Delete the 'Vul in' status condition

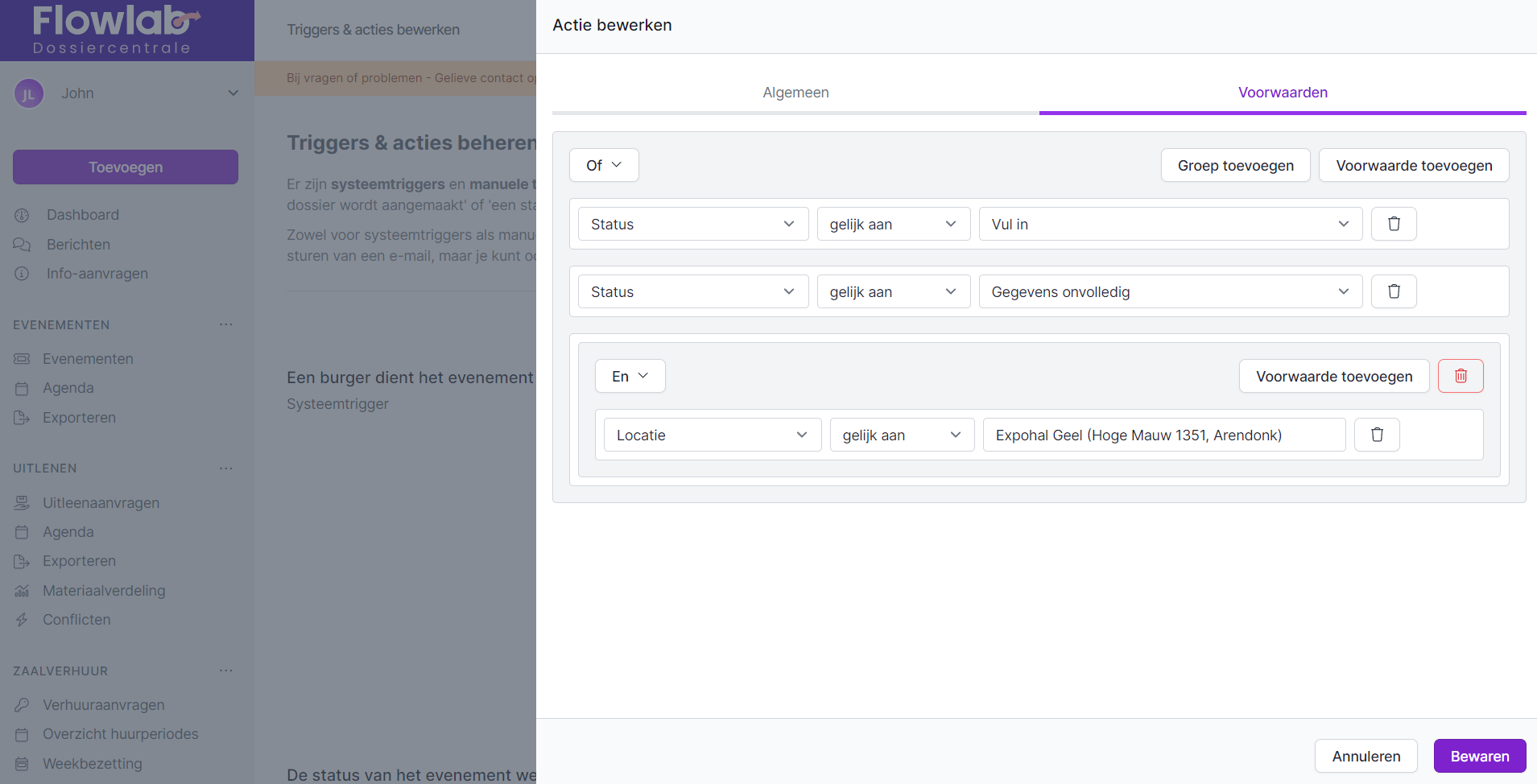tap(1394, 224)
